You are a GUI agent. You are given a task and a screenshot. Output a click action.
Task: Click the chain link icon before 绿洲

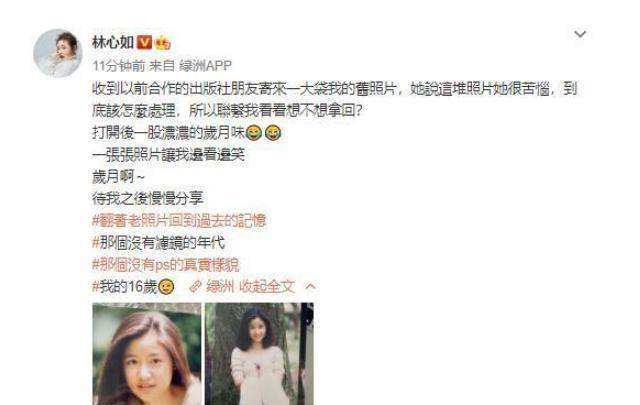[196, 287]
